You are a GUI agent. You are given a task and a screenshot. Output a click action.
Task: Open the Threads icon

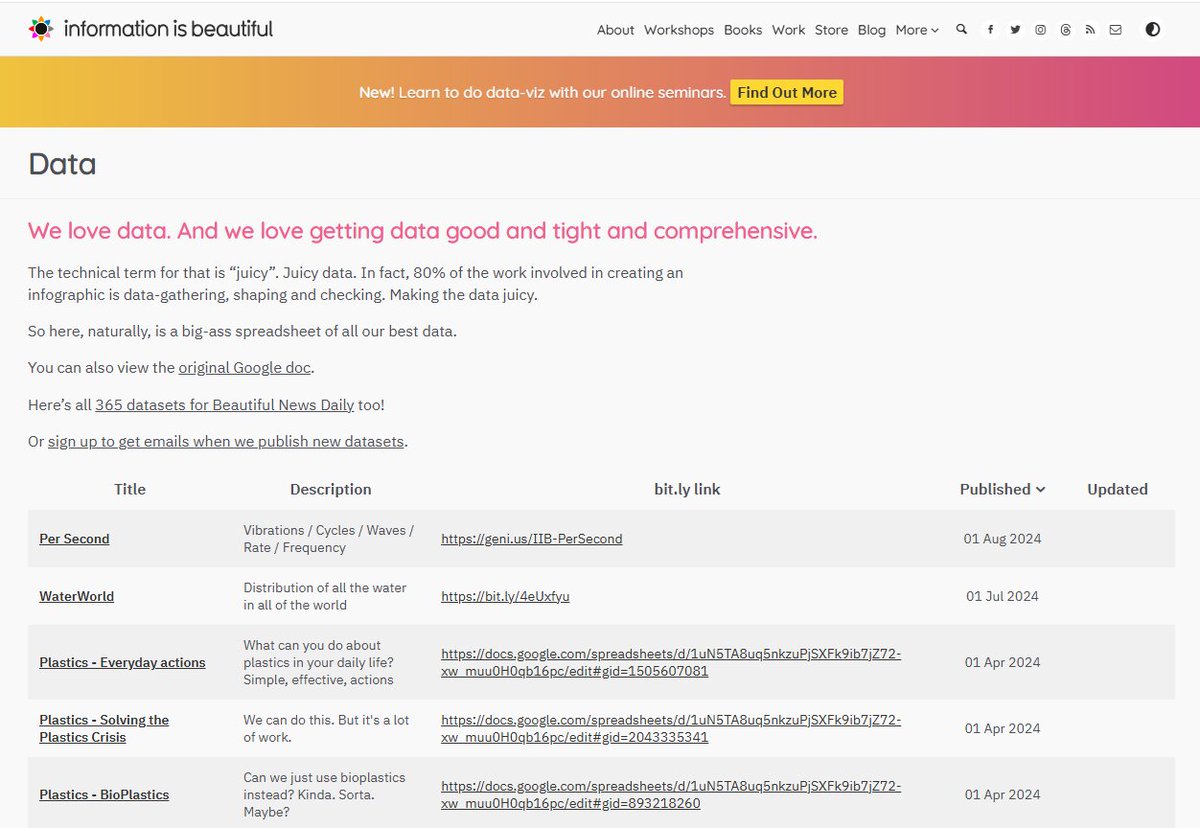tap(1065, 30)
